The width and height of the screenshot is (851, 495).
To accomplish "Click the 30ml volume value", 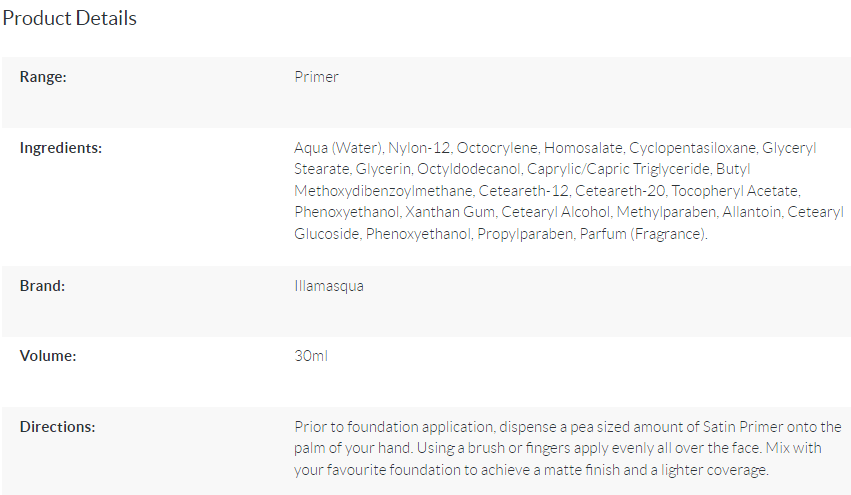I will (311, 356).
